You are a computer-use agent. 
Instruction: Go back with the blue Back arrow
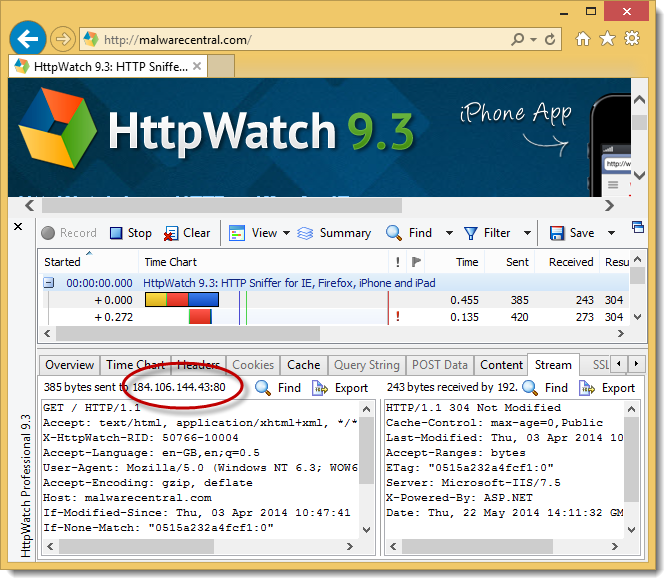pyautogui.click(x=28, y=39)
